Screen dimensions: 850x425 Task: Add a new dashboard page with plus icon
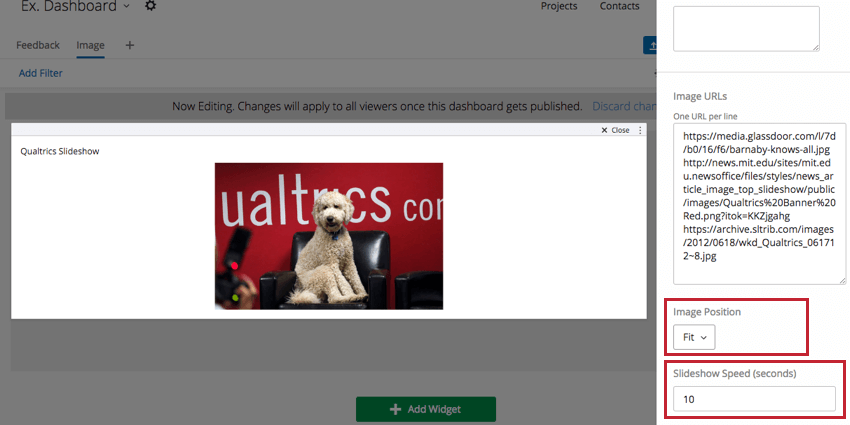point(130,46)
